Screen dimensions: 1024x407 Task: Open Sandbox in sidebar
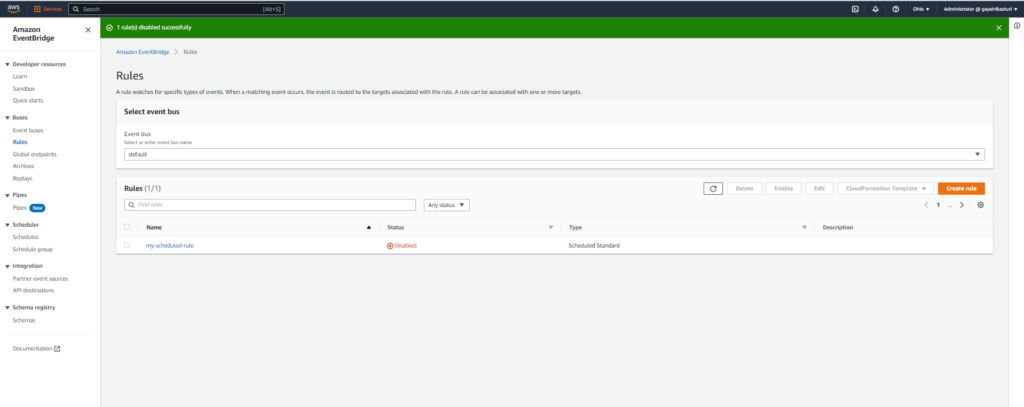pos(24,88)
